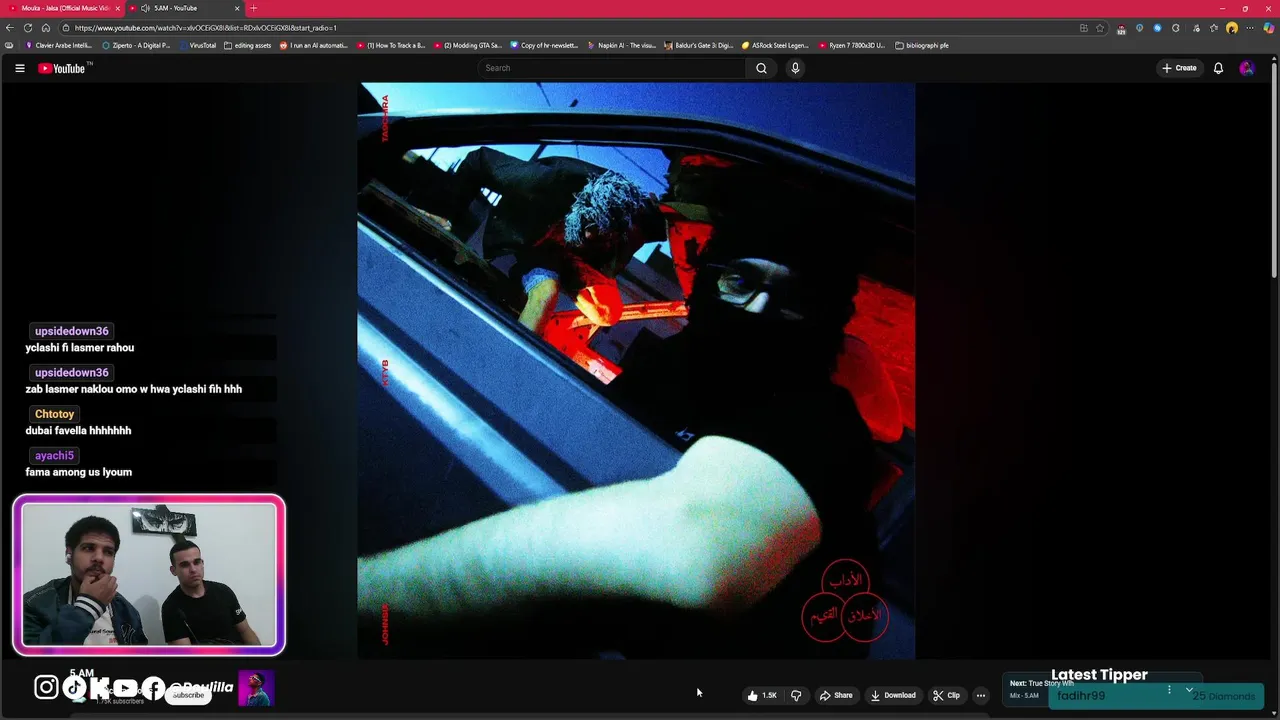The height and width of the screenshot is (720, 1280).
Task: Open the ASRock Steel Legen... bookmark
Action: coord(776,45)
